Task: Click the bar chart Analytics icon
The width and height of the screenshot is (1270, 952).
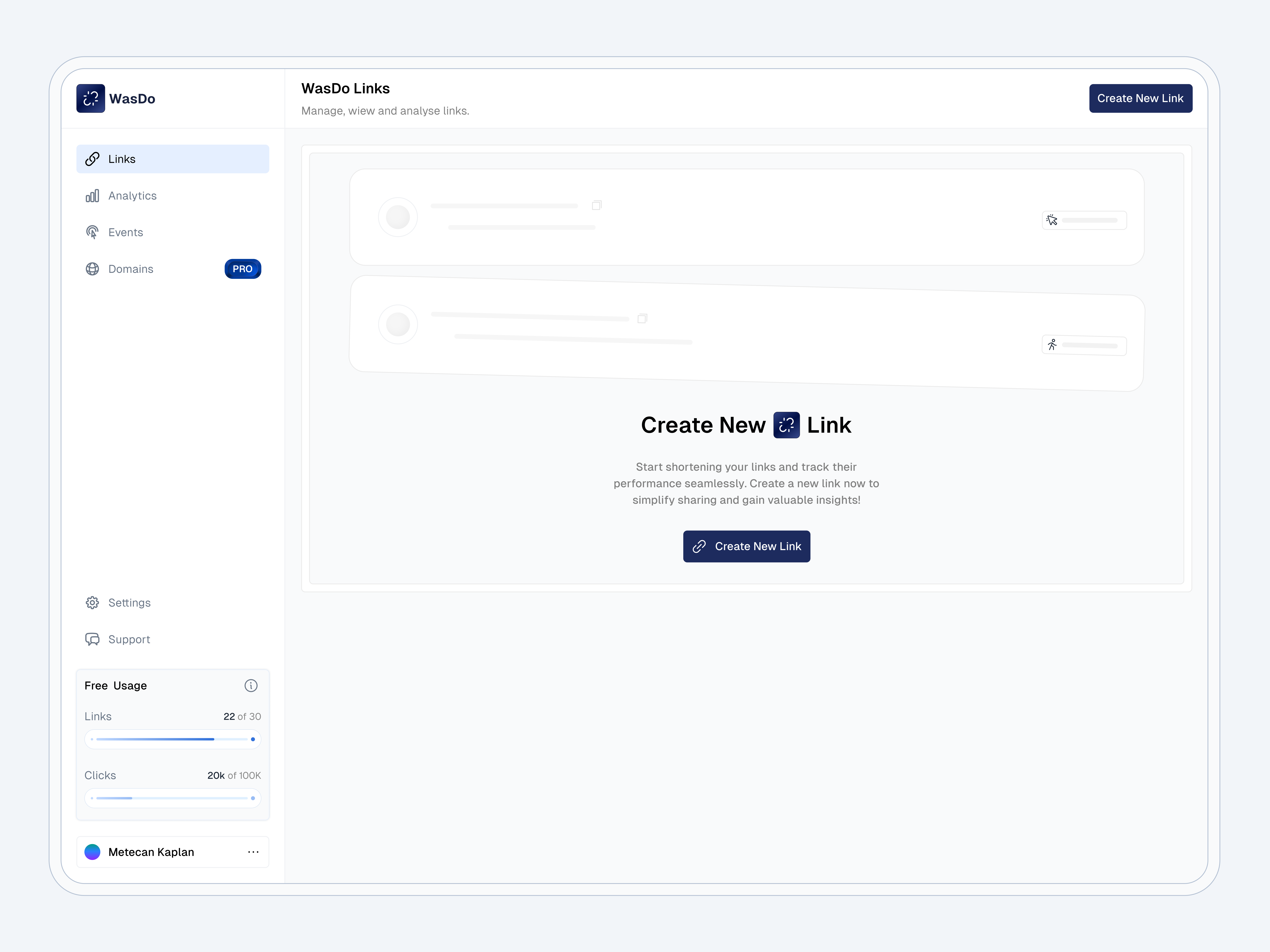Action: (92, 196)
